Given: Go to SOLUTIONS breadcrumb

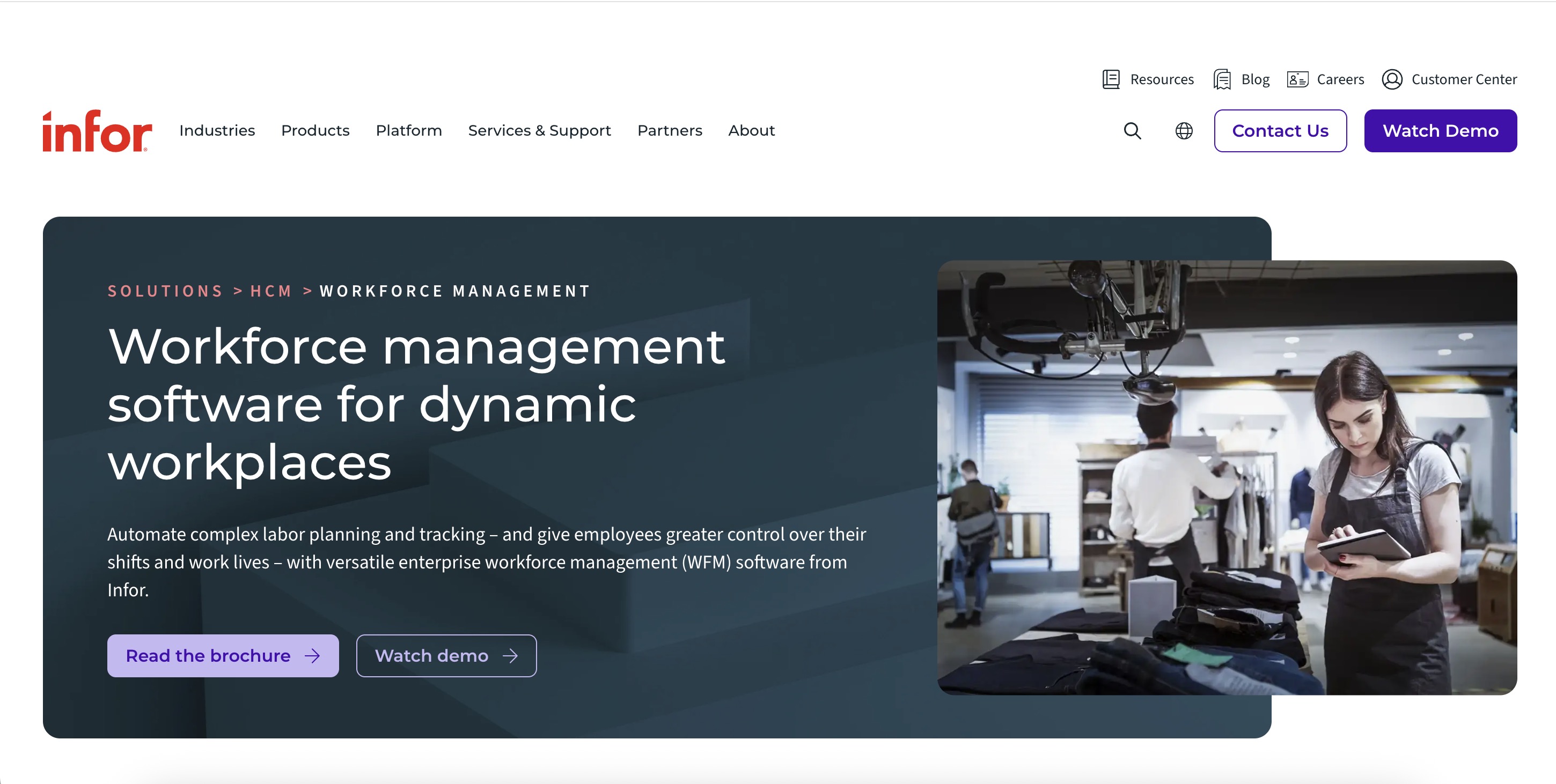Looking at the screenshot, I should 165,291.
